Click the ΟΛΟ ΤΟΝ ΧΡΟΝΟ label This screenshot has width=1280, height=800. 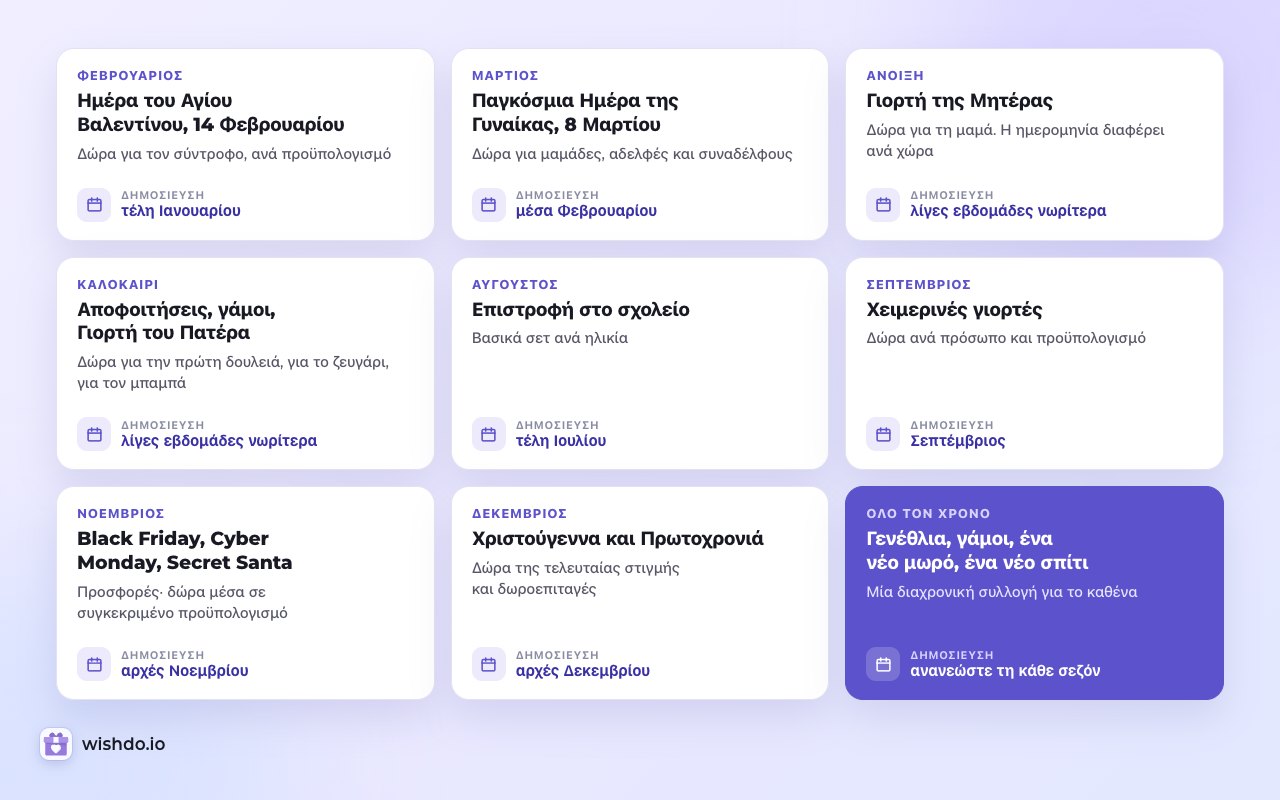click(x=928, y=514)
